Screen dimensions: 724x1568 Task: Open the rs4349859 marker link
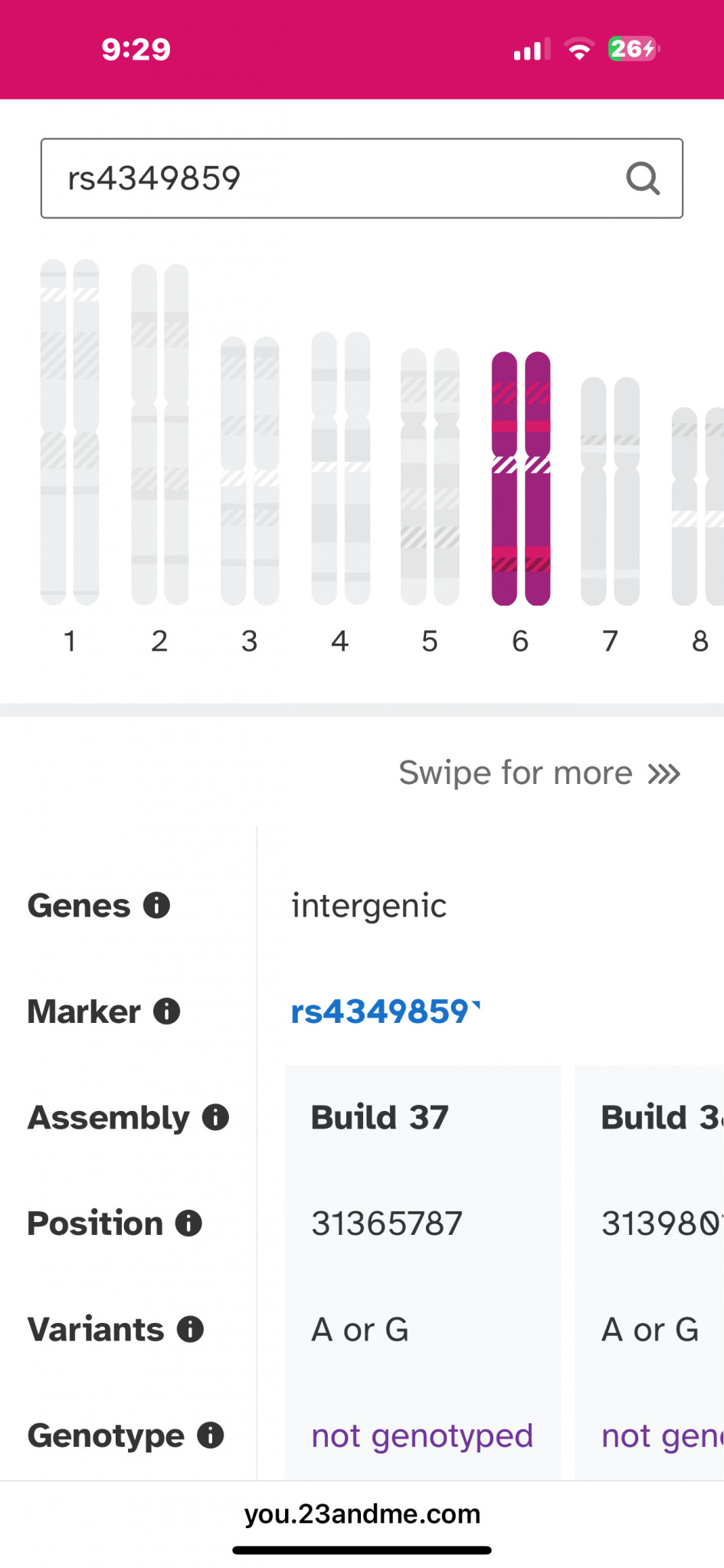385,1011
